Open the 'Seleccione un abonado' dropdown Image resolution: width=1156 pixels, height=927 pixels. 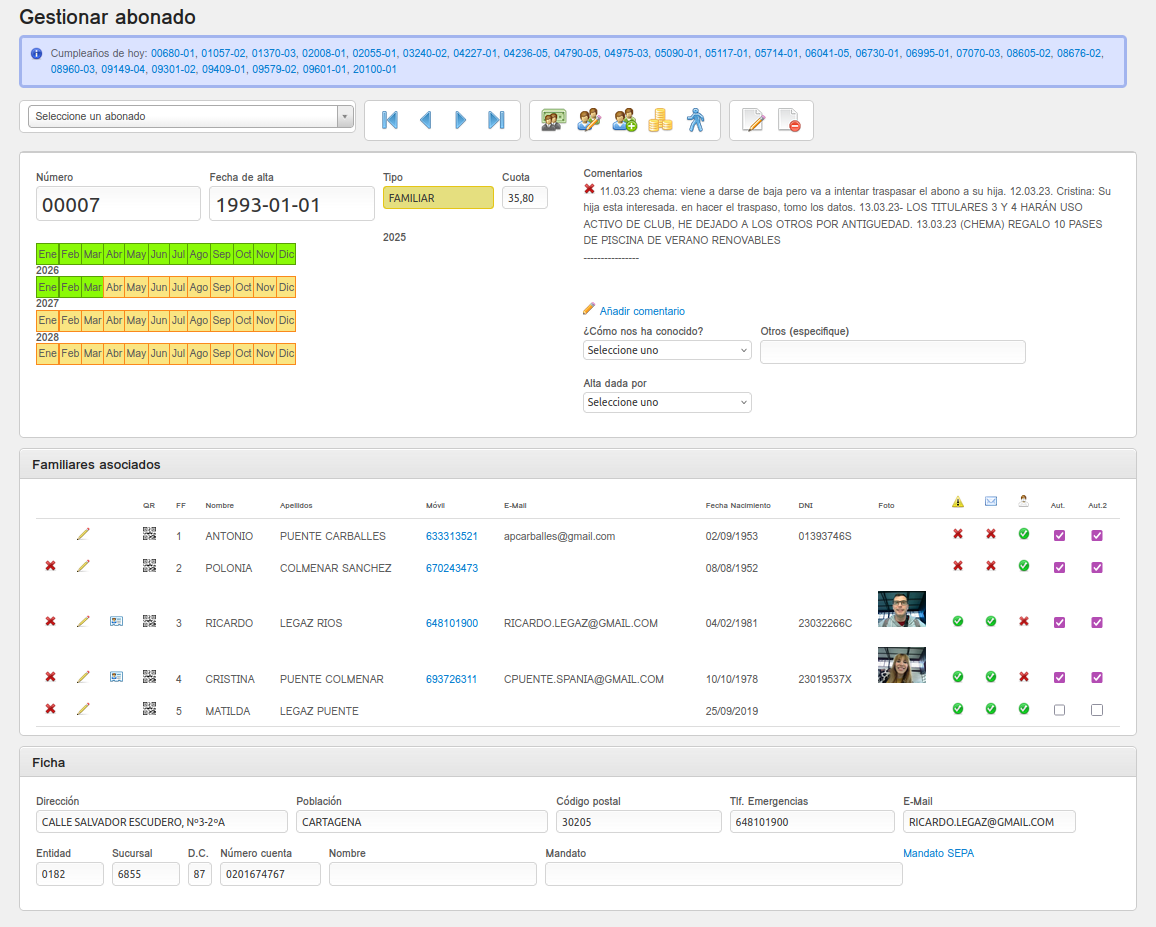[187, 117]
